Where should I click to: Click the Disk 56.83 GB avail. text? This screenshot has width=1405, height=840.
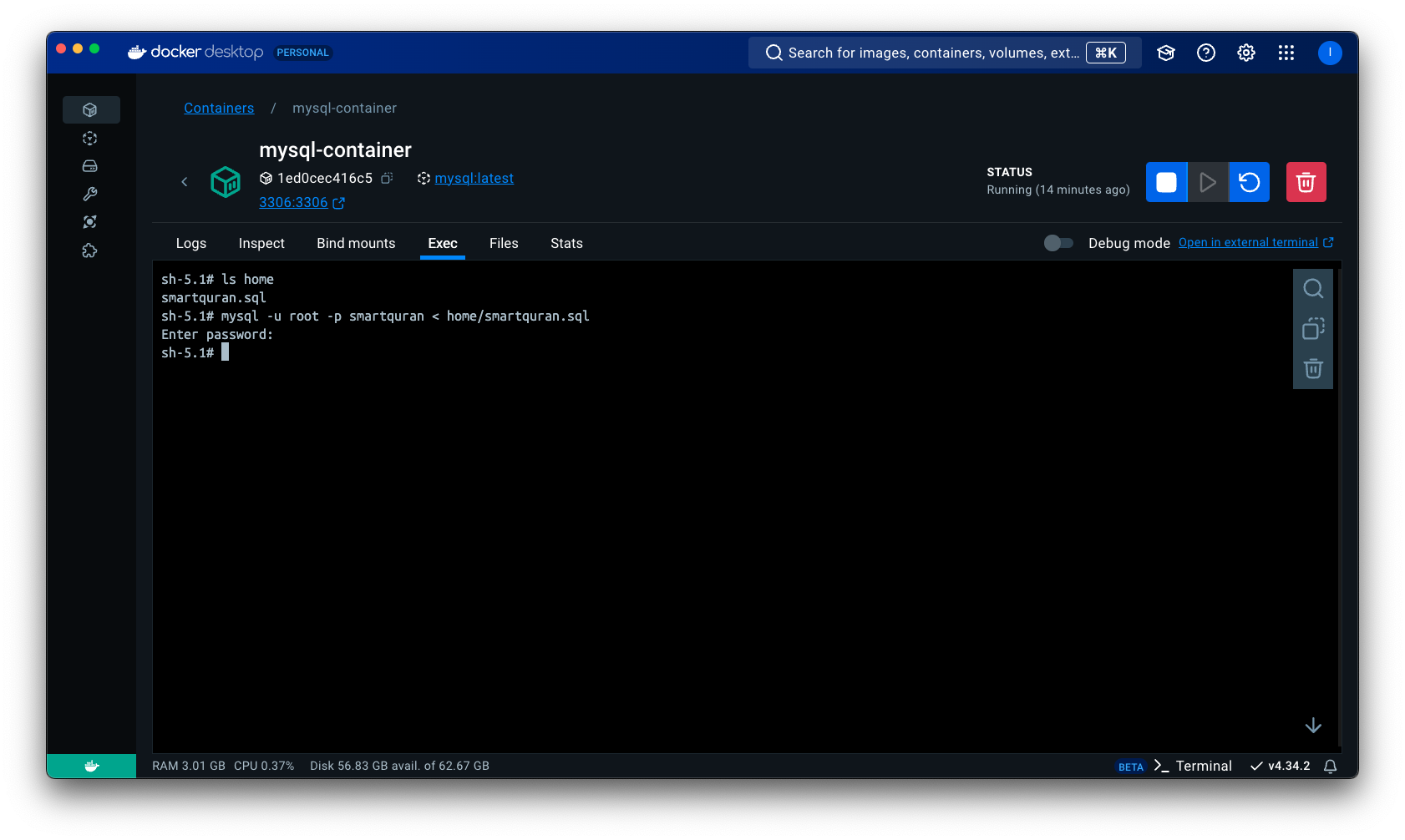[399, 766]
